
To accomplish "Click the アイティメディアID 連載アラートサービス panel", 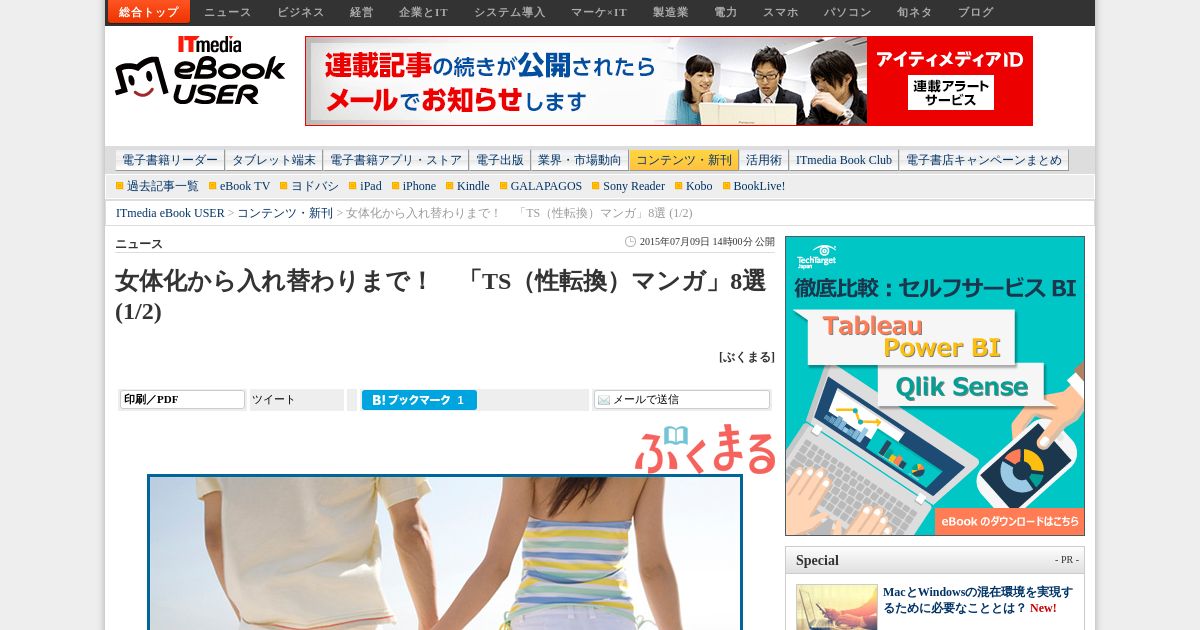I will 950,81.
